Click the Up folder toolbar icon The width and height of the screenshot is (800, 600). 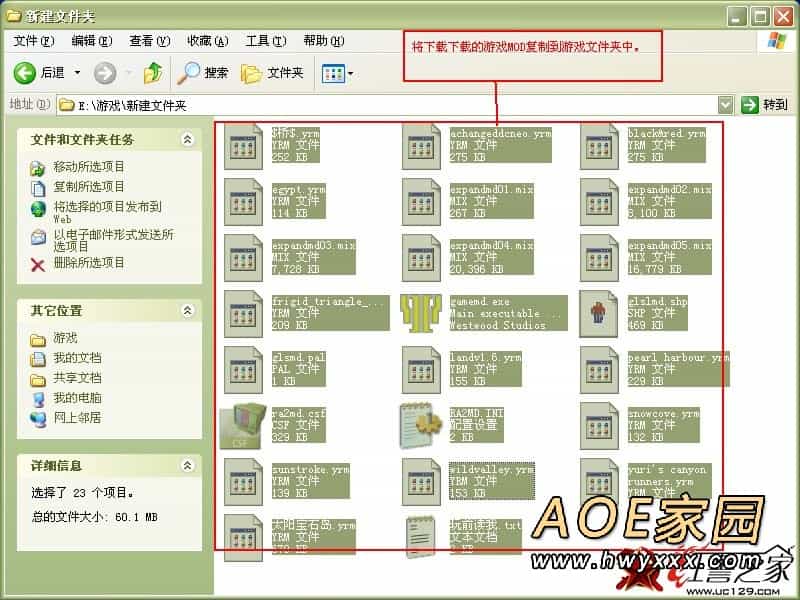point(153,72)
